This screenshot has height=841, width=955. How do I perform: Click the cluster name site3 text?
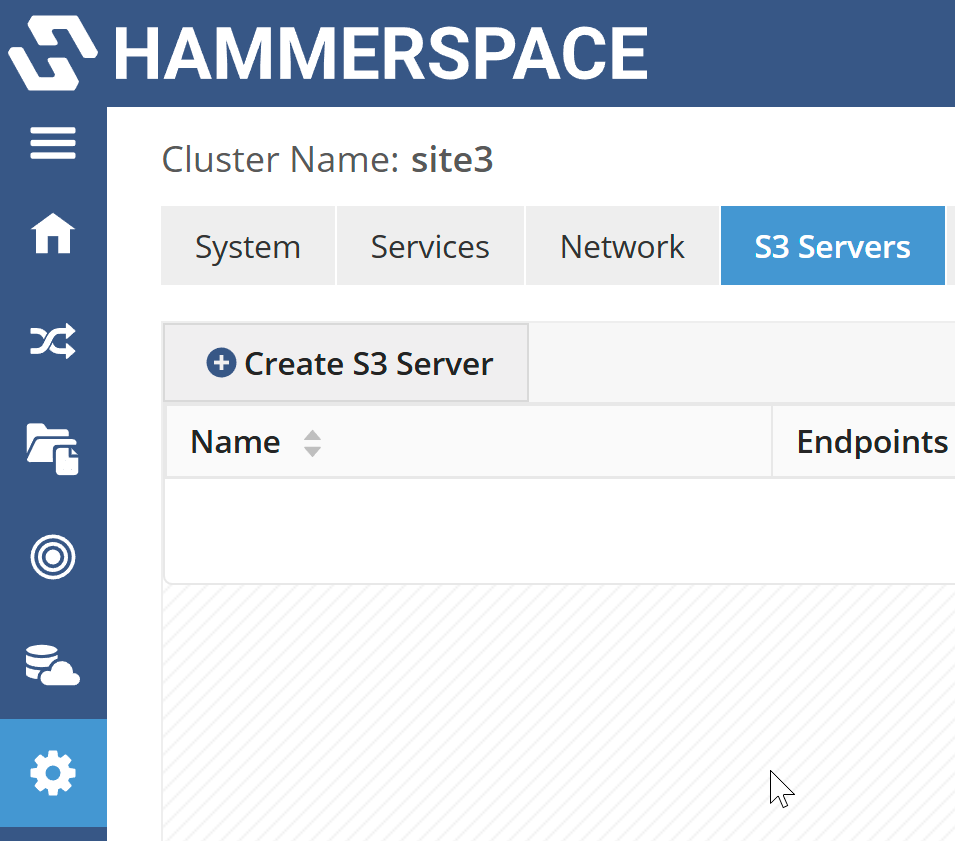(x=452, y=160)
